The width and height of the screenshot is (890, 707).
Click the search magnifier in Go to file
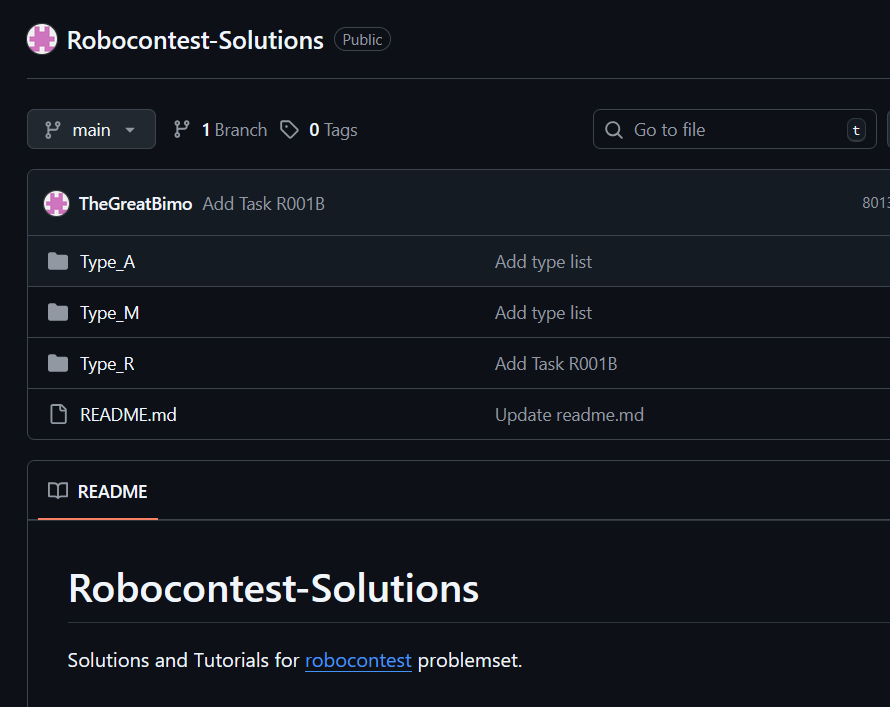(x=613, y=129)
